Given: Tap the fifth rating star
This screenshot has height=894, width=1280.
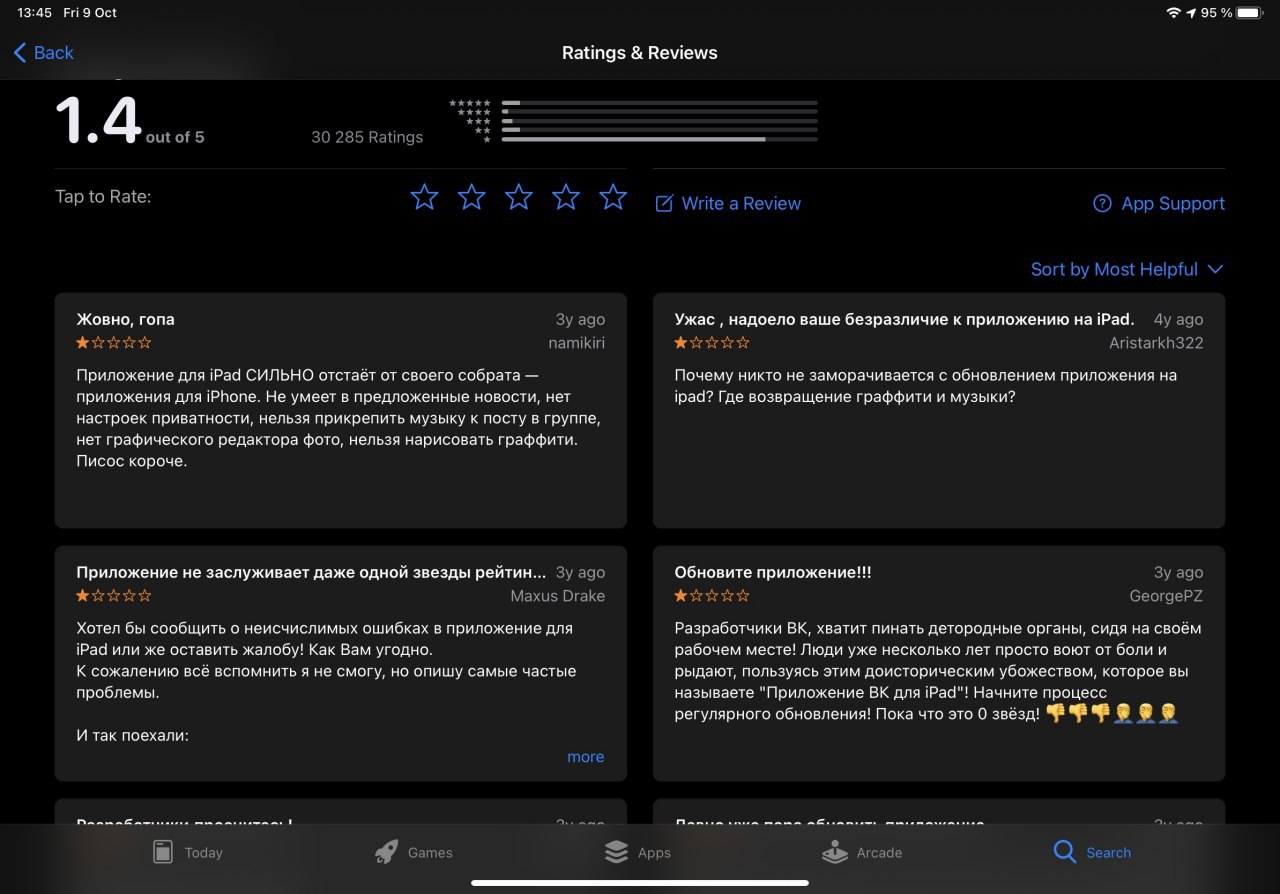Looking at the screenshot, I should [613, 197].
